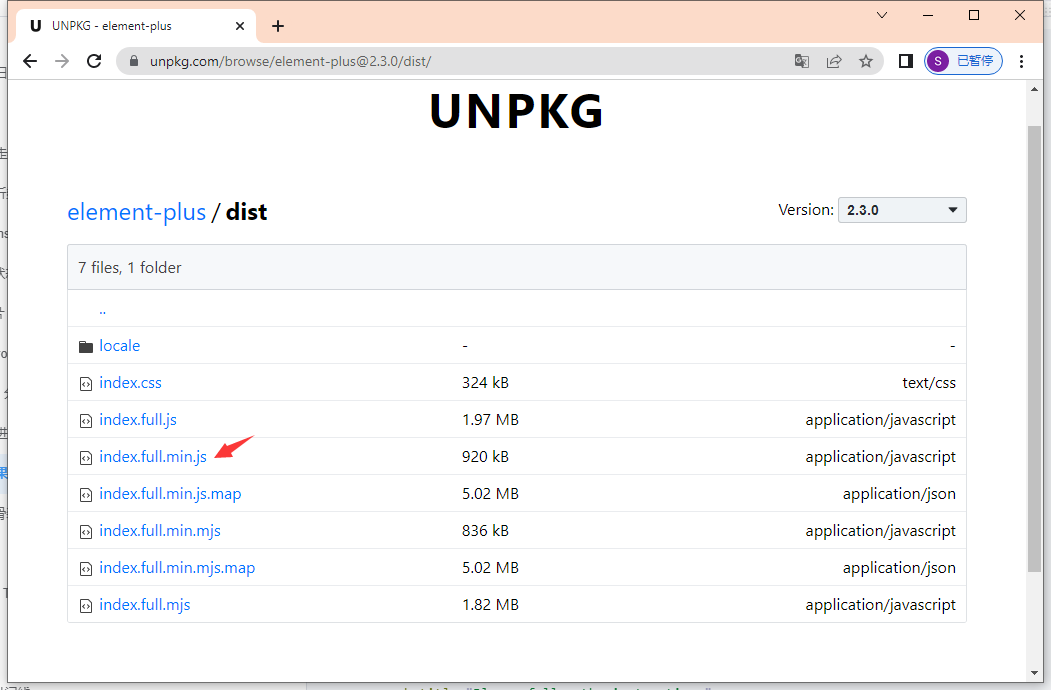This screenshot has height=690, width=1051.
Task: Click the file icon beside index.full.min.mjs
Action: (86, 531)
